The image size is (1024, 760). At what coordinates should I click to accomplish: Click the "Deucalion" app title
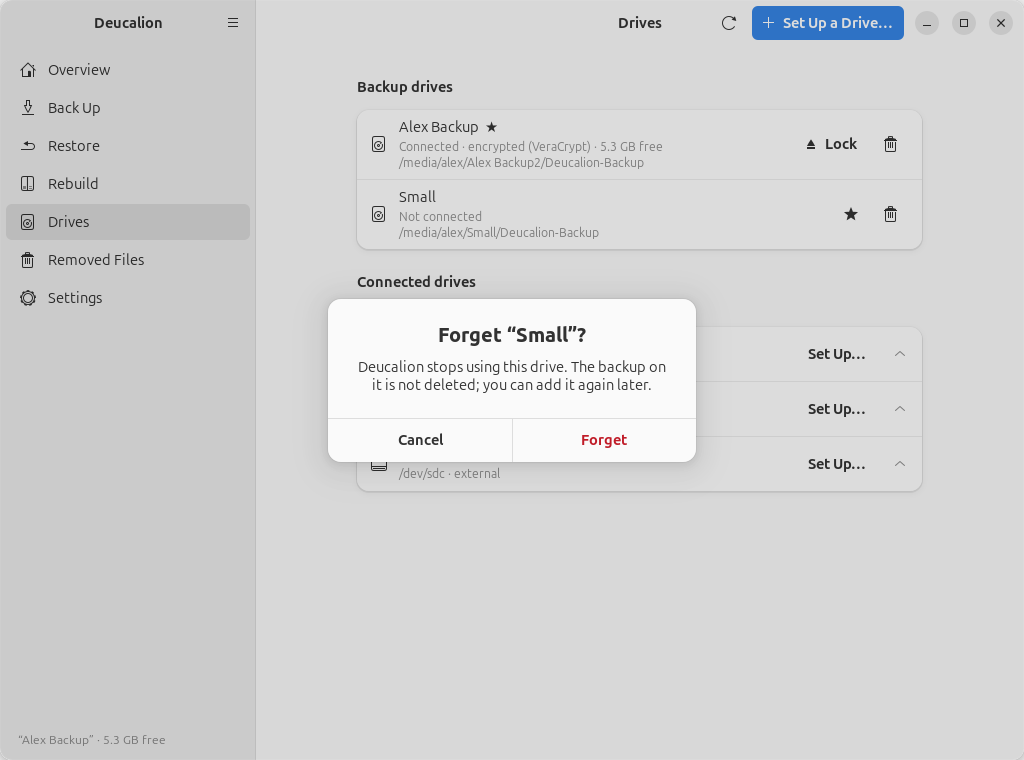click(x=128, y=23)
